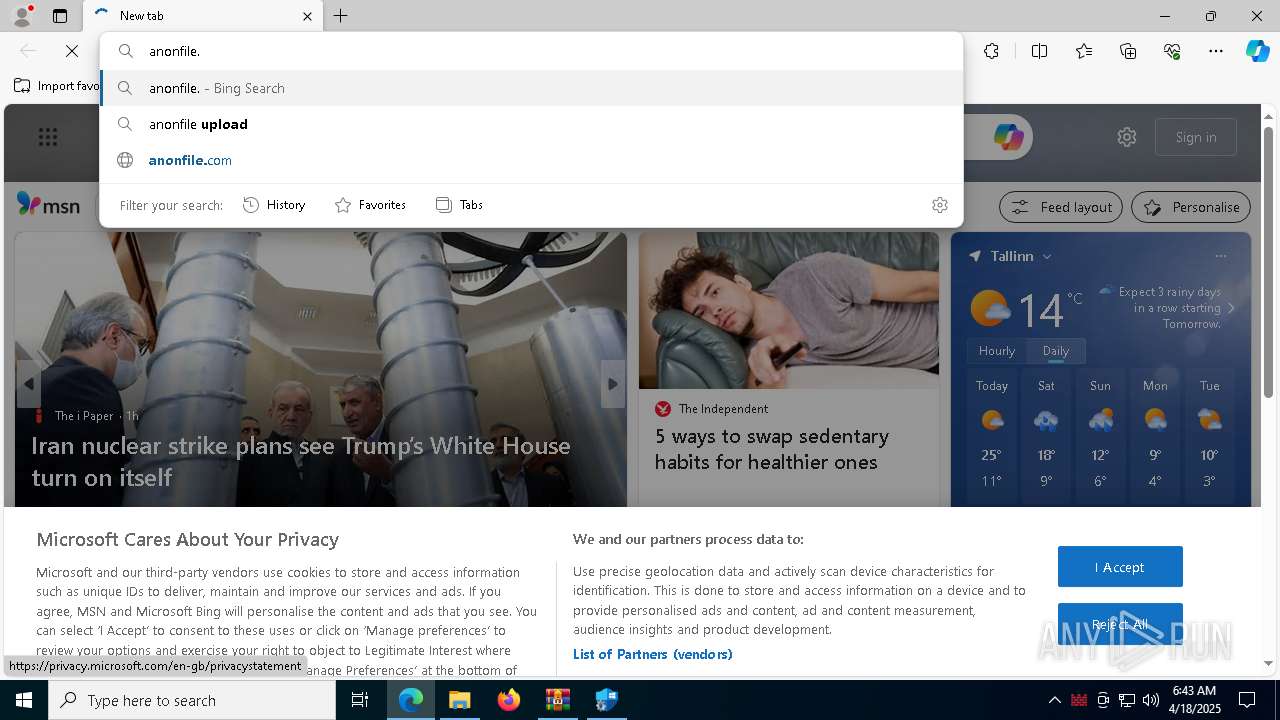Open the Copilot sidebar icon

pos(1257,51)
